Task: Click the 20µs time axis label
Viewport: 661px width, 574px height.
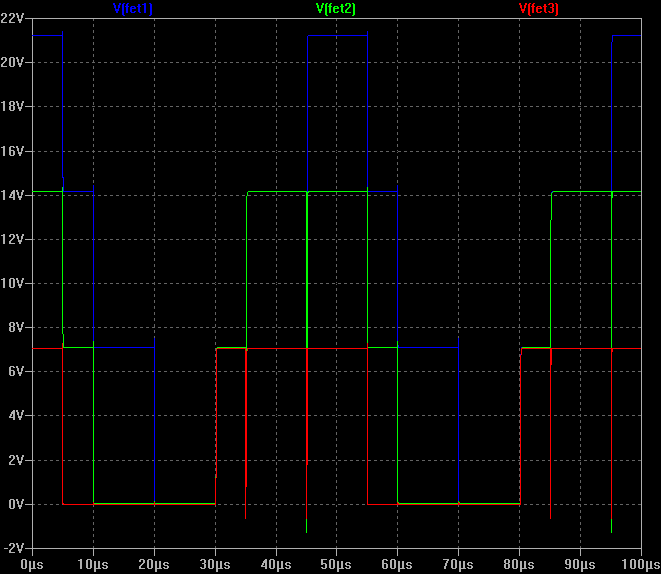Action: pyautogui.click(x=154, y=565)
